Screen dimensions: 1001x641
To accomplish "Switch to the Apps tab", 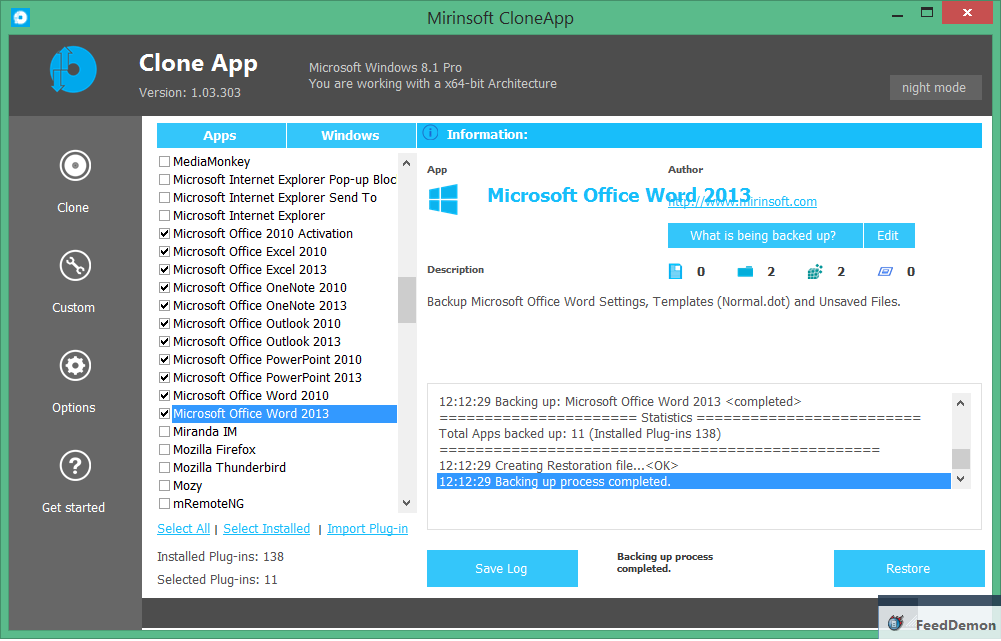I will 221,135.
